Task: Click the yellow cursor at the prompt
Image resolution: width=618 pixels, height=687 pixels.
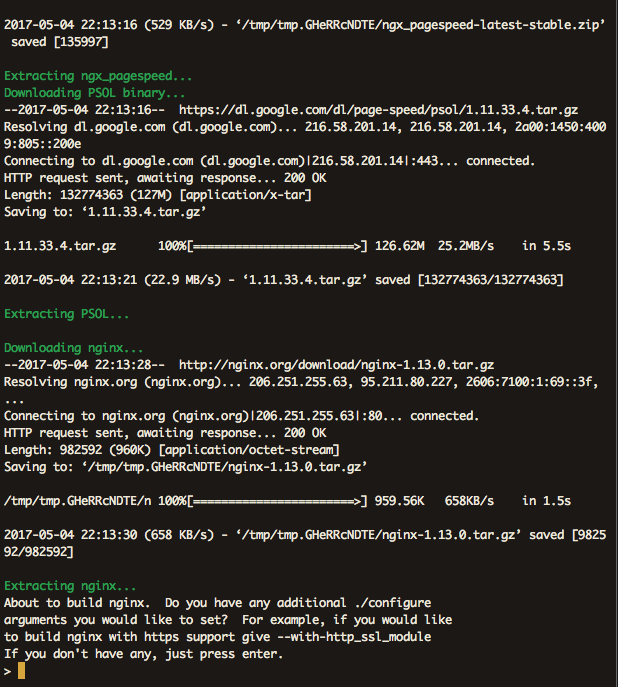Action: point(21,671)
